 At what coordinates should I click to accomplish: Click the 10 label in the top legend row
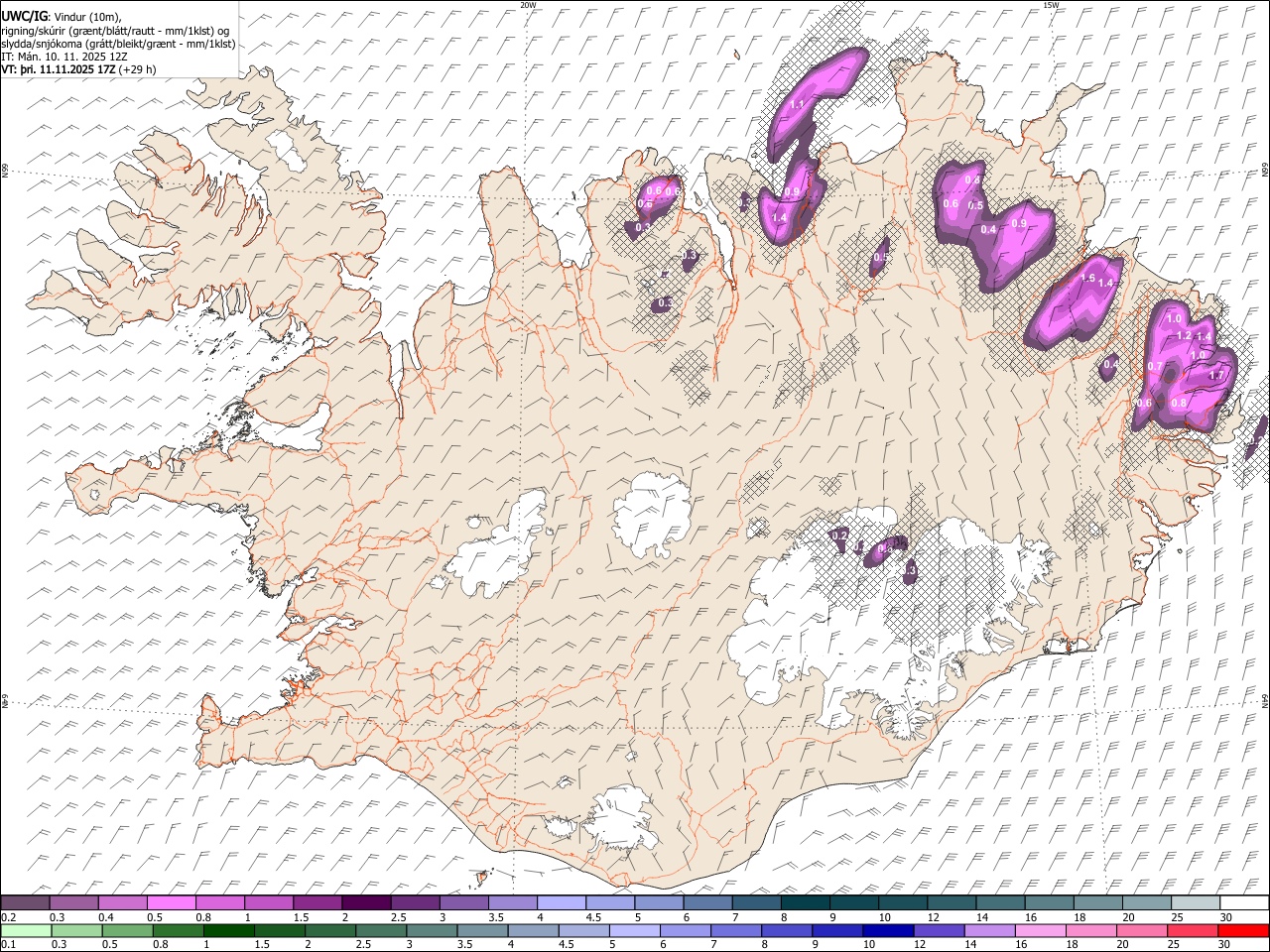(884, 917)
